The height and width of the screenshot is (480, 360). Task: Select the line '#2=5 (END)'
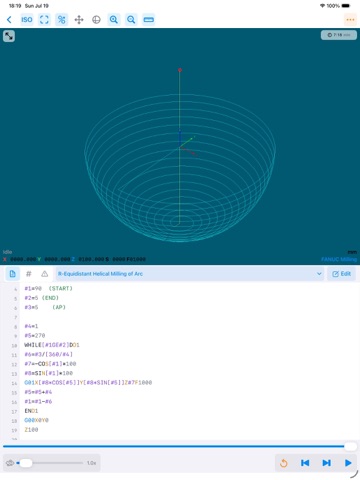coord(42,298)
